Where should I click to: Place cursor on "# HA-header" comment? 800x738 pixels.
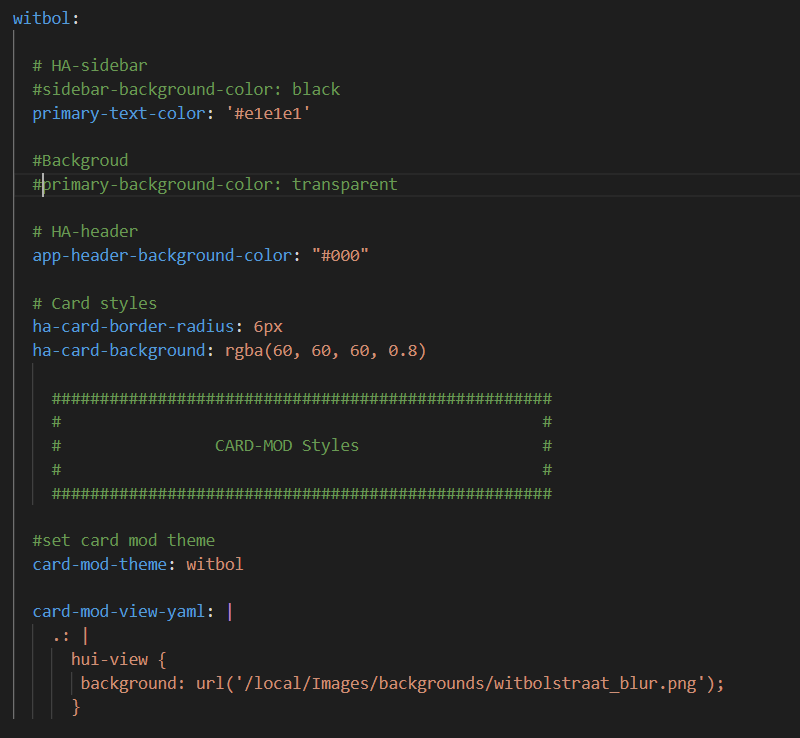tap(85, 231)
